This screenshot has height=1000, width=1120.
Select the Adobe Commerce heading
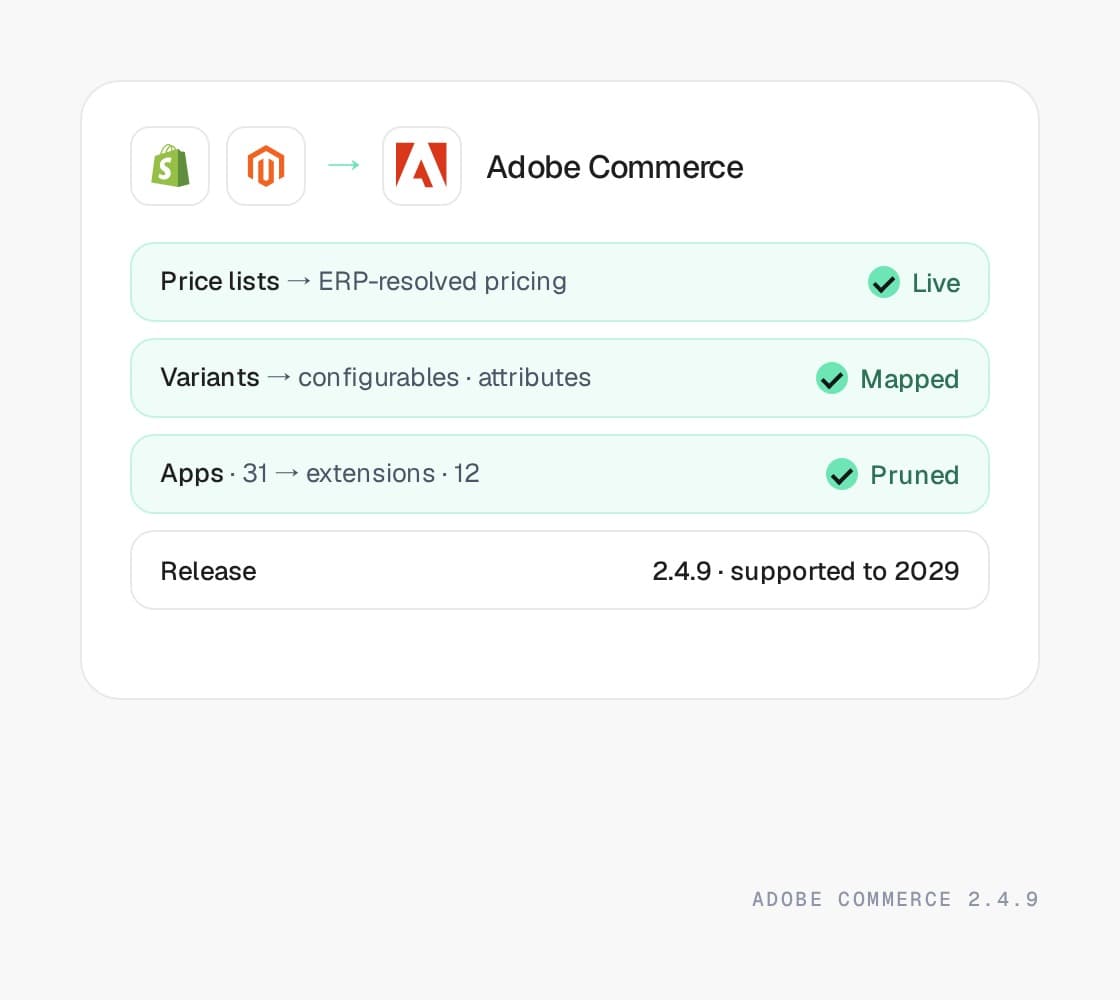pos(614,167)
